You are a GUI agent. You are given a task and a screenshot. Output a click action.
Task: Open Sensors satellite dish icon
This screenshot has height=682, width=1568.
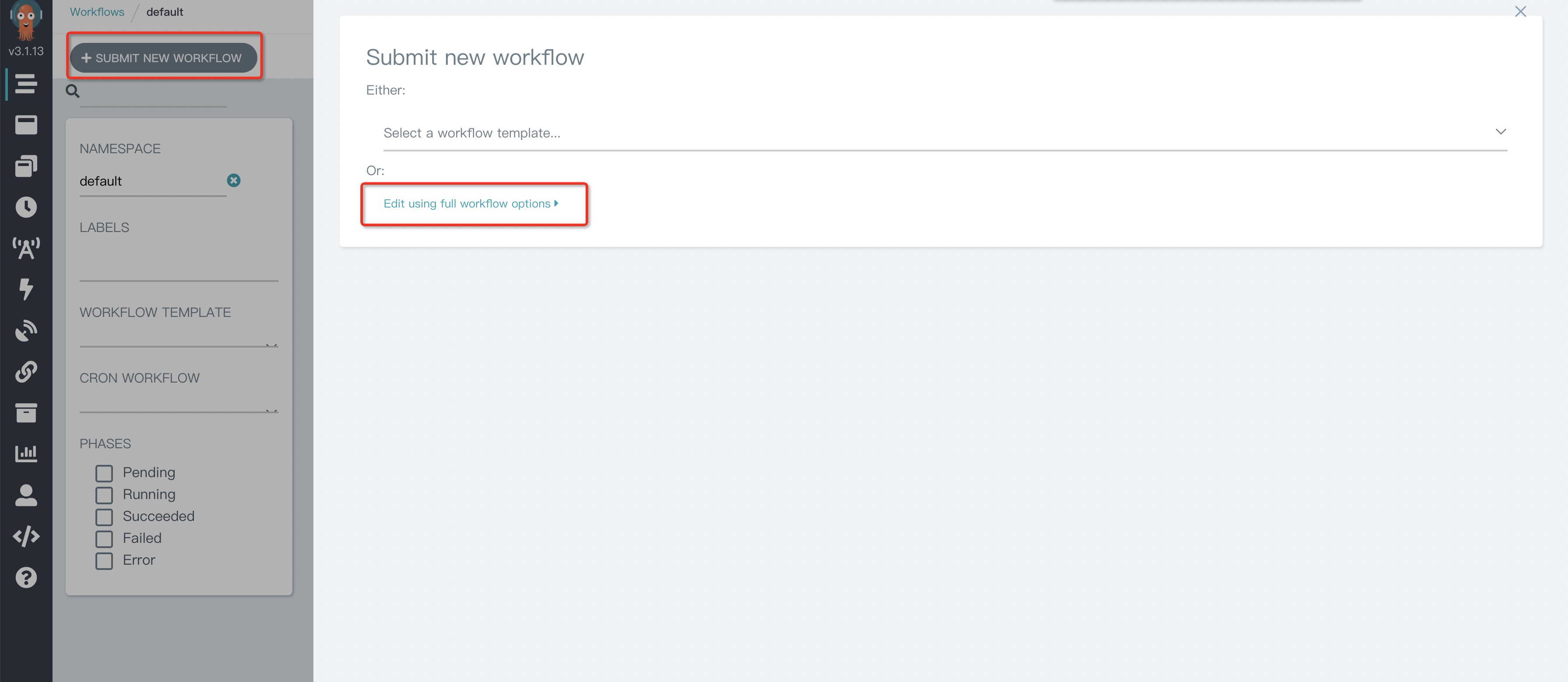(x=25, y=330)
